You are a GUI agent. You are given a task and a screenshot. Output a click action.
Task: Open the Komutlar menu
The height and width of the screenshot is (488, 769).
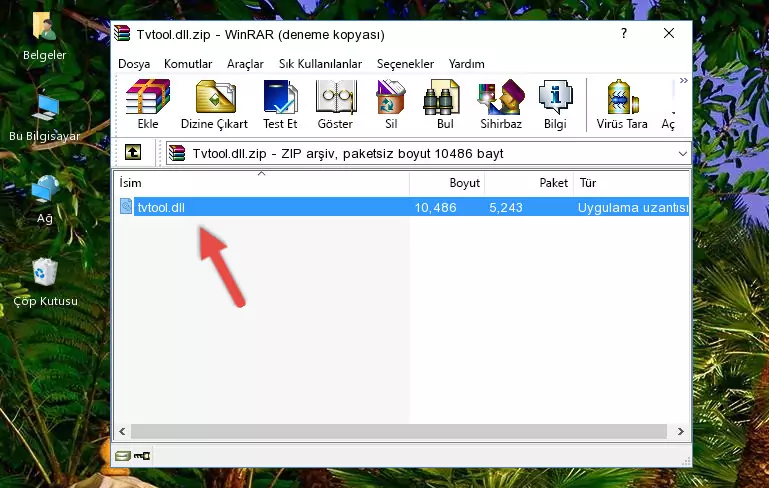[188, 64]
